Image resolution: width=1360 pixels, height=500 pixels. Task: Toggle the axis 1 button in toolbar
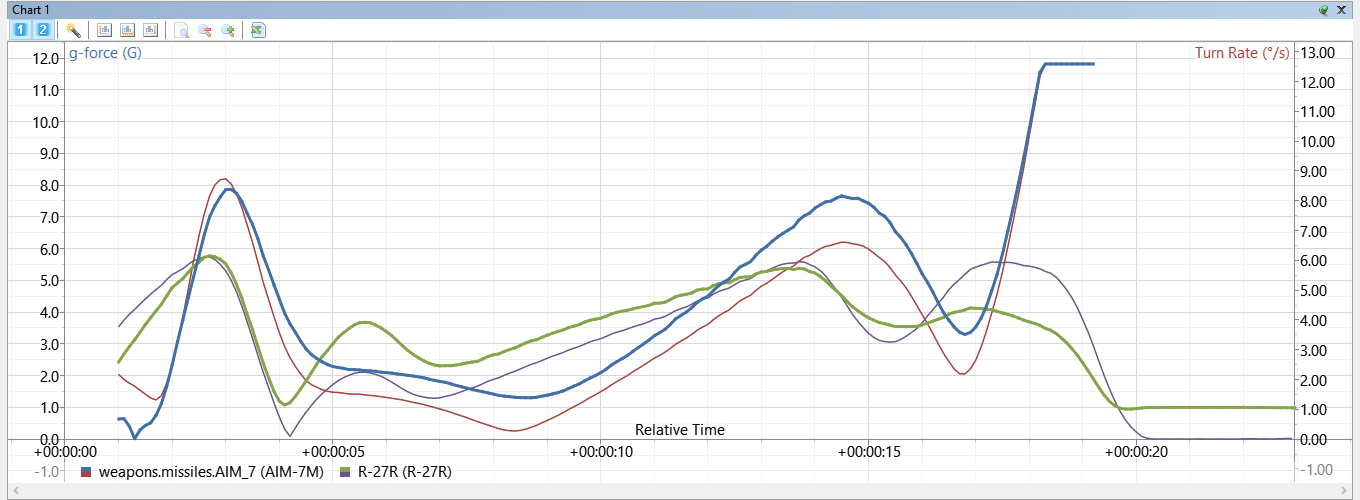(21, 29)
